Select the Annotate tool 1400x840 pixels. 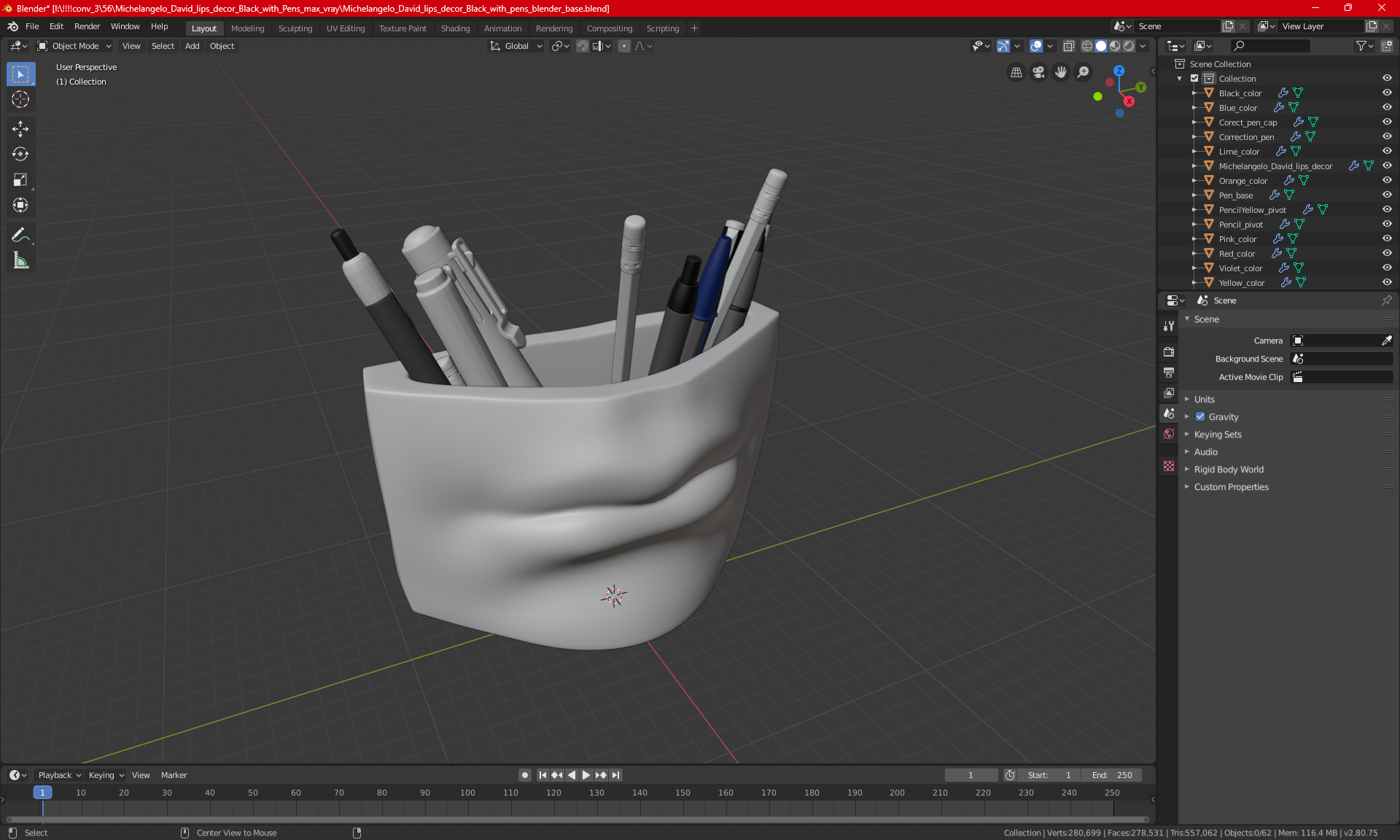tap(20, 235)
